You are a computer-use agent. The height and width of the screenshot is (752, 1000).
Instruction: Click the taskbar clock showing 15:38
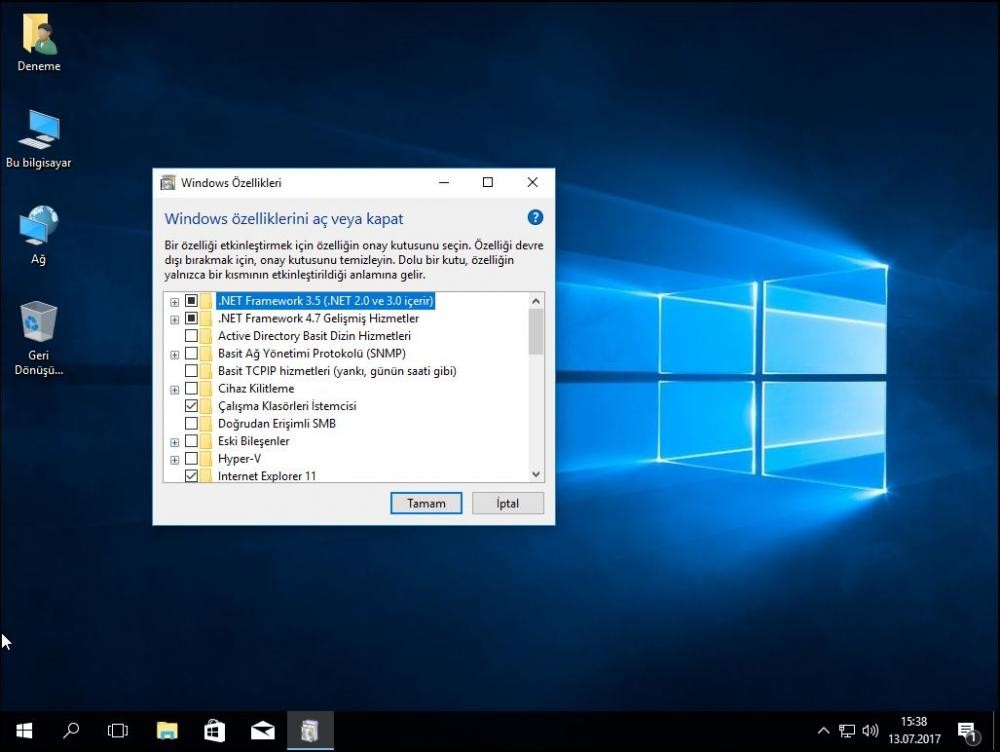pos(914,730)
